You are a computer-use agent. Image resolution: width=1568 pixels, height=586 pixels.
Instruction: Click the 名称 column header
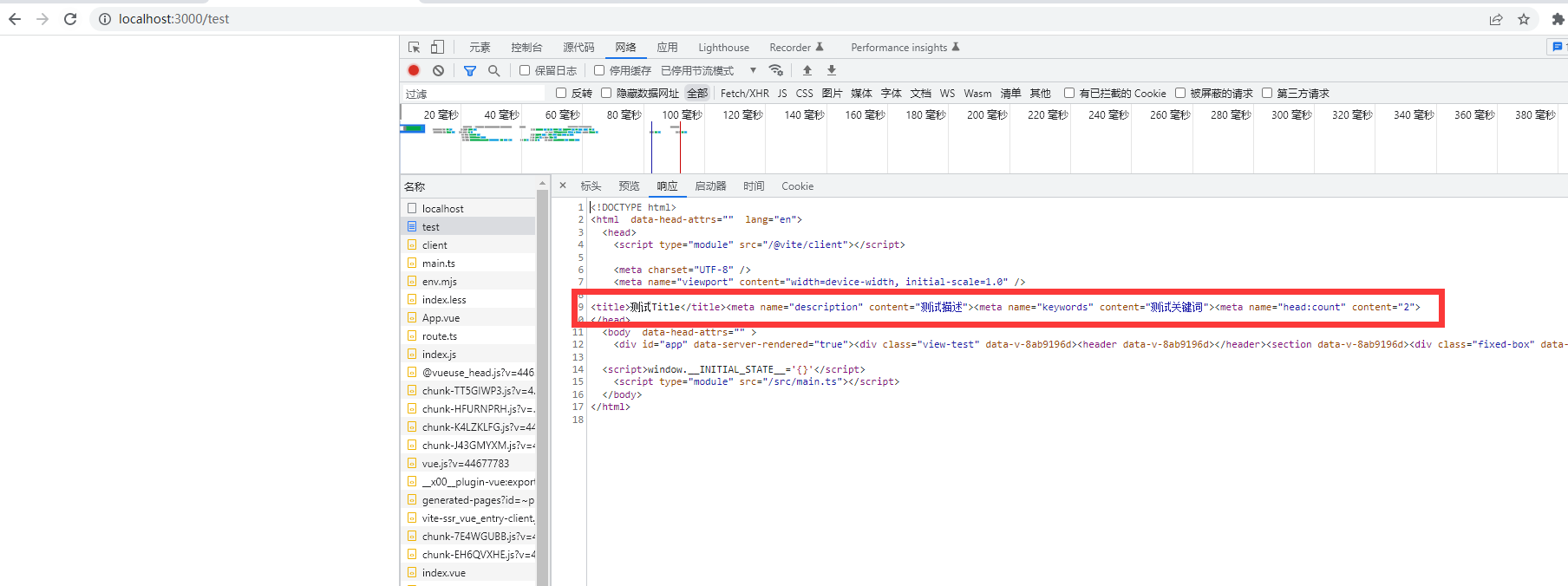pyautogui.click(x=468, y=186)
